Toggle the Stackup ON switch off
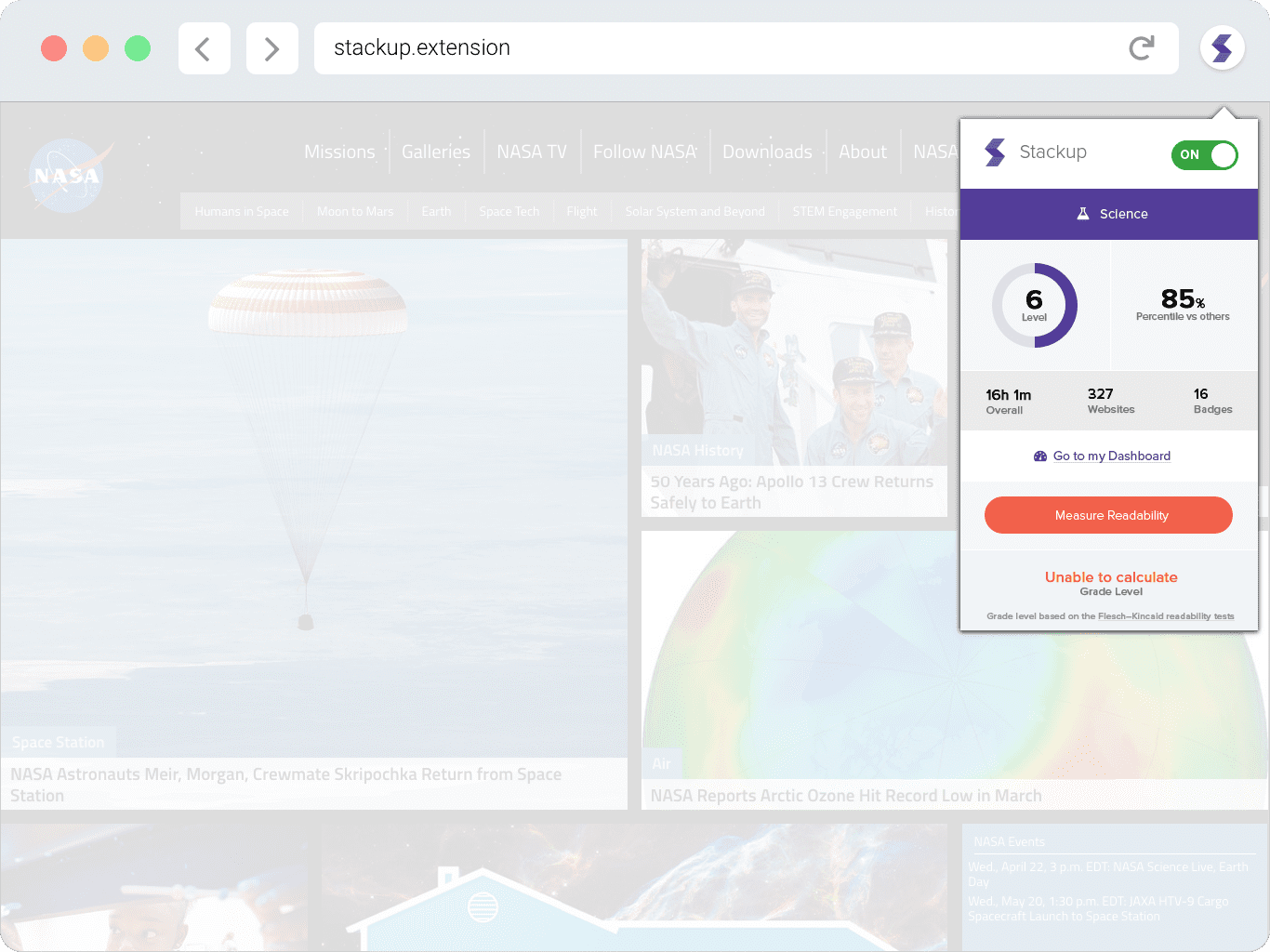Screen dimensions: 1270x952 pos(1205,155)
